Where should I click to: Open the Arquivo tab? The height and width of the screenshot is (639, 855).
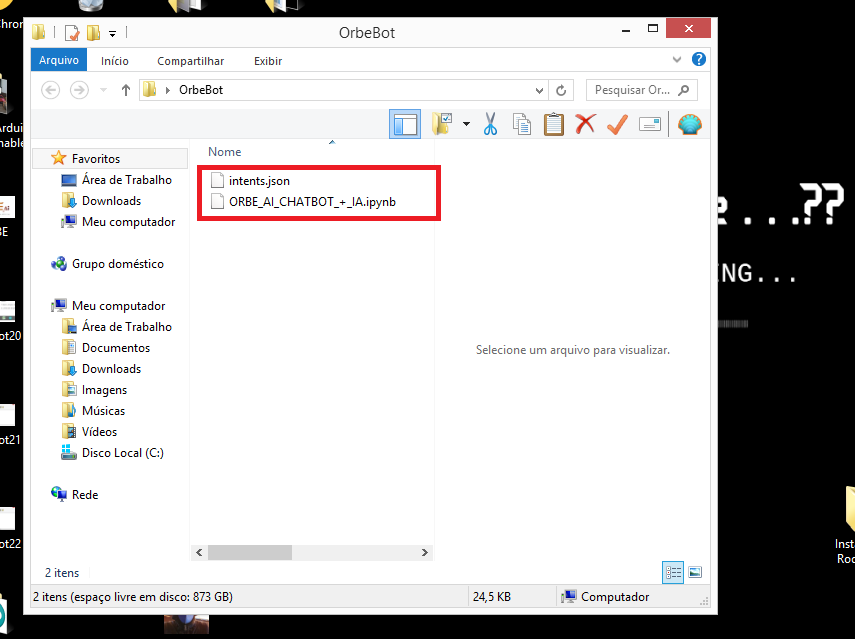(59, 60)
